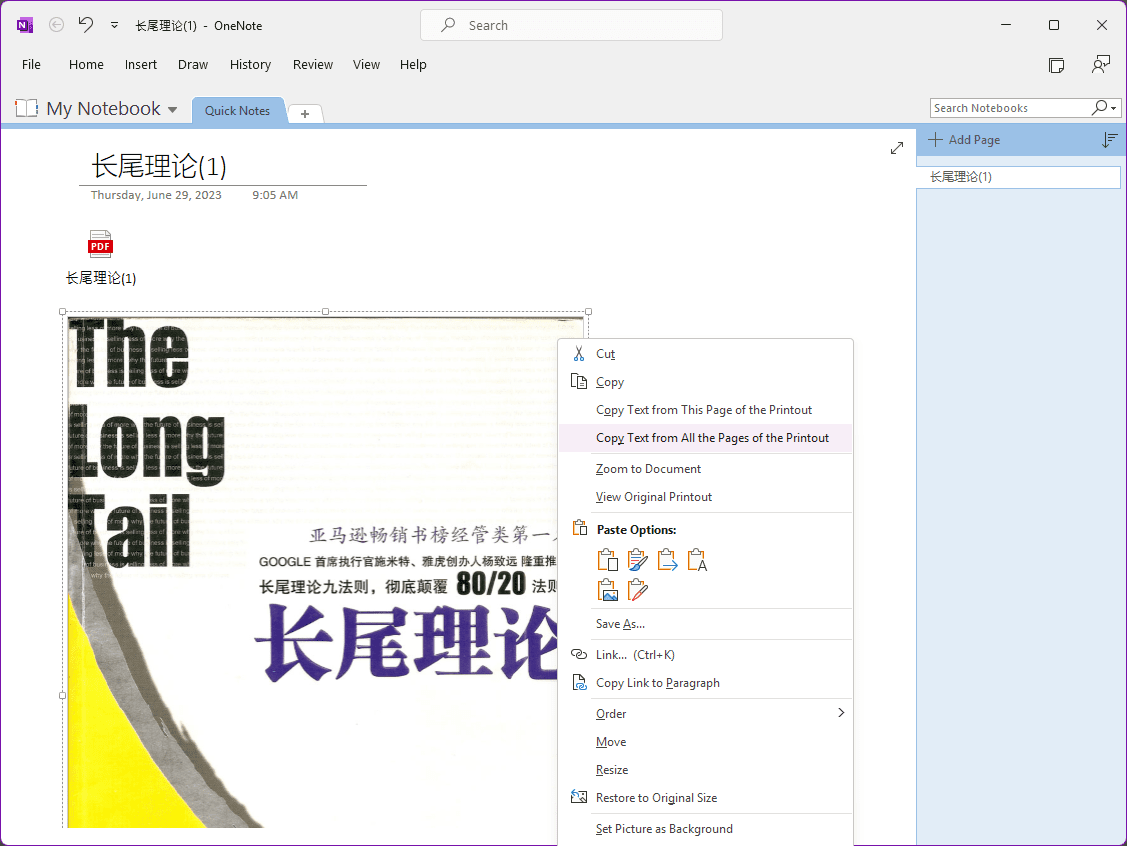Choose the Paste as Picture option

tap(608, 590)
